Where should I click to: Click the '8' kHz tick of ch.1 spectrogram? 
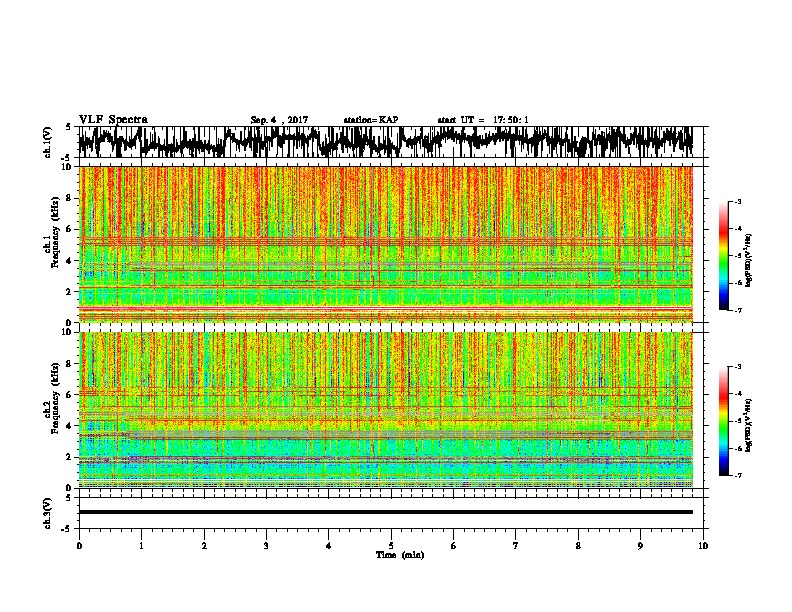click(x=70, y=198)
